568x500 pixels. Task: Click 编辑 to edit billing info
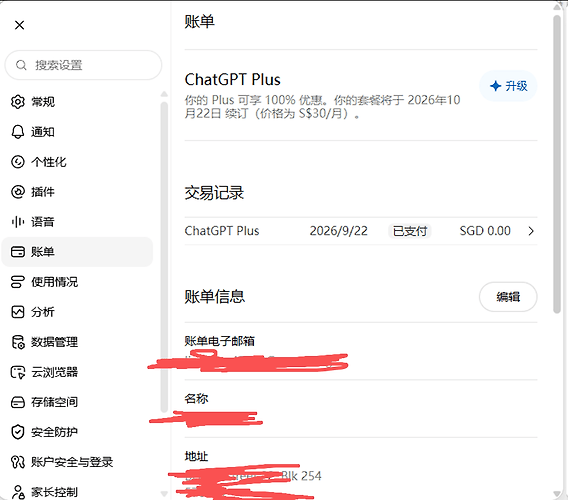(508, 297)
